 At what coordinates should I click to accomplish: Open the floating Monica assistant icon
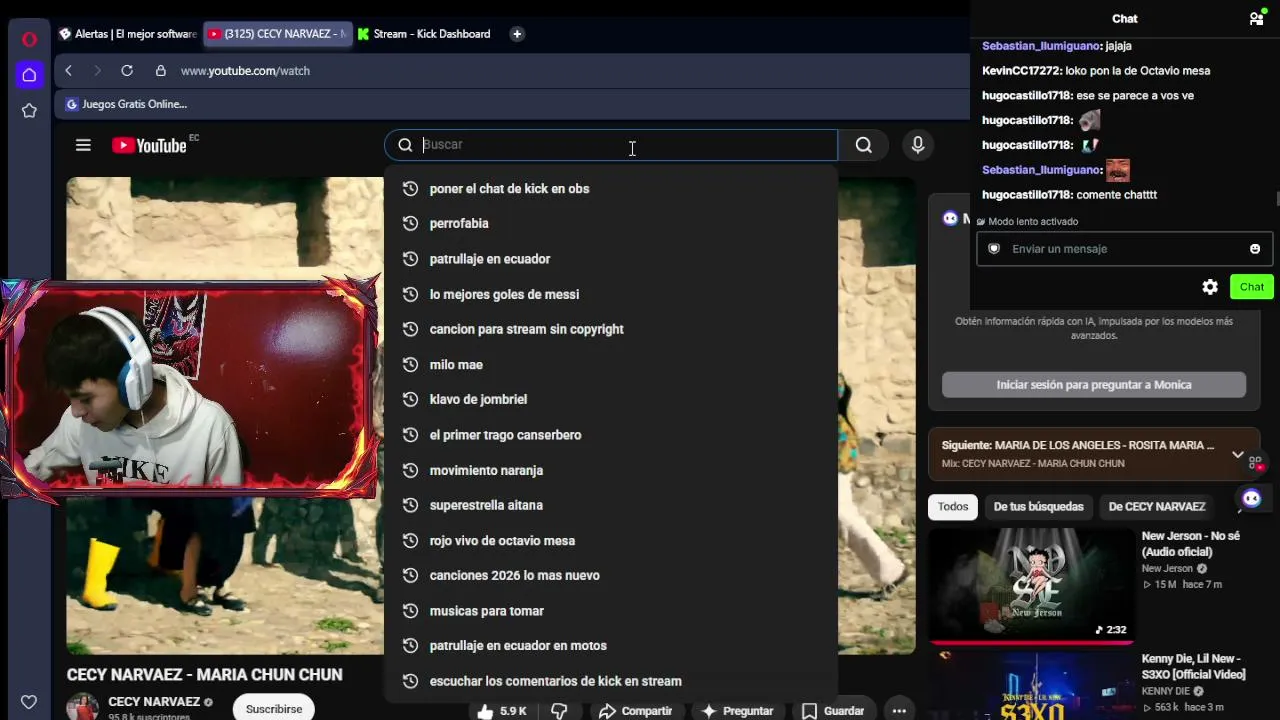[x=1251, y=498]
